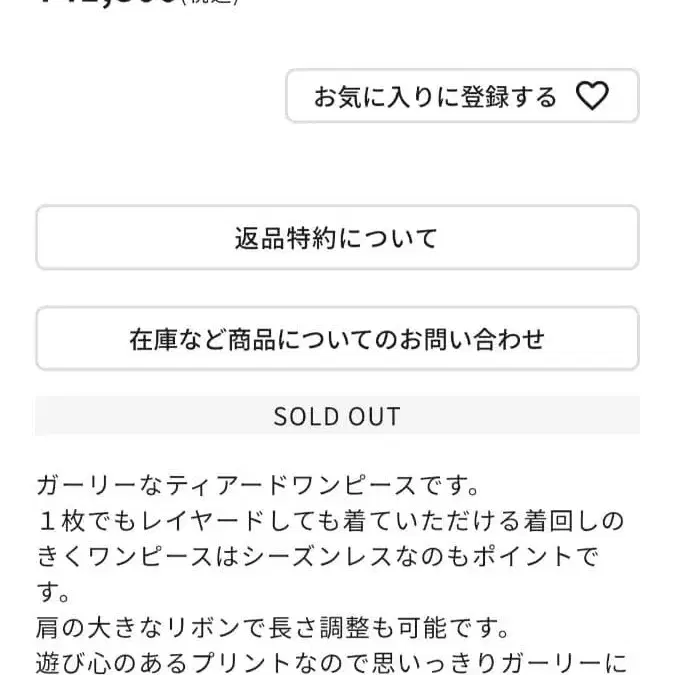
Task: Click the line starting with 遊び心のあるプリント
Action: (330, 664)
